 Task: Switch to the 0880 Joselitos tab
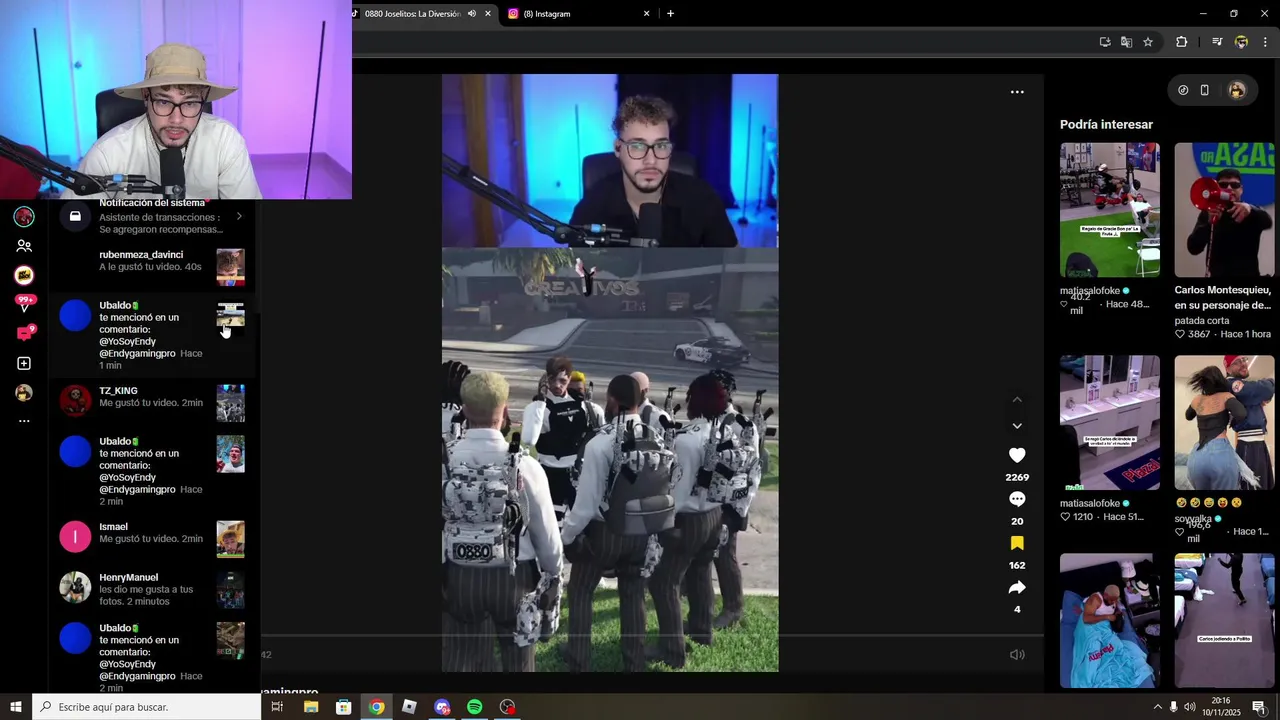[412, 14]
